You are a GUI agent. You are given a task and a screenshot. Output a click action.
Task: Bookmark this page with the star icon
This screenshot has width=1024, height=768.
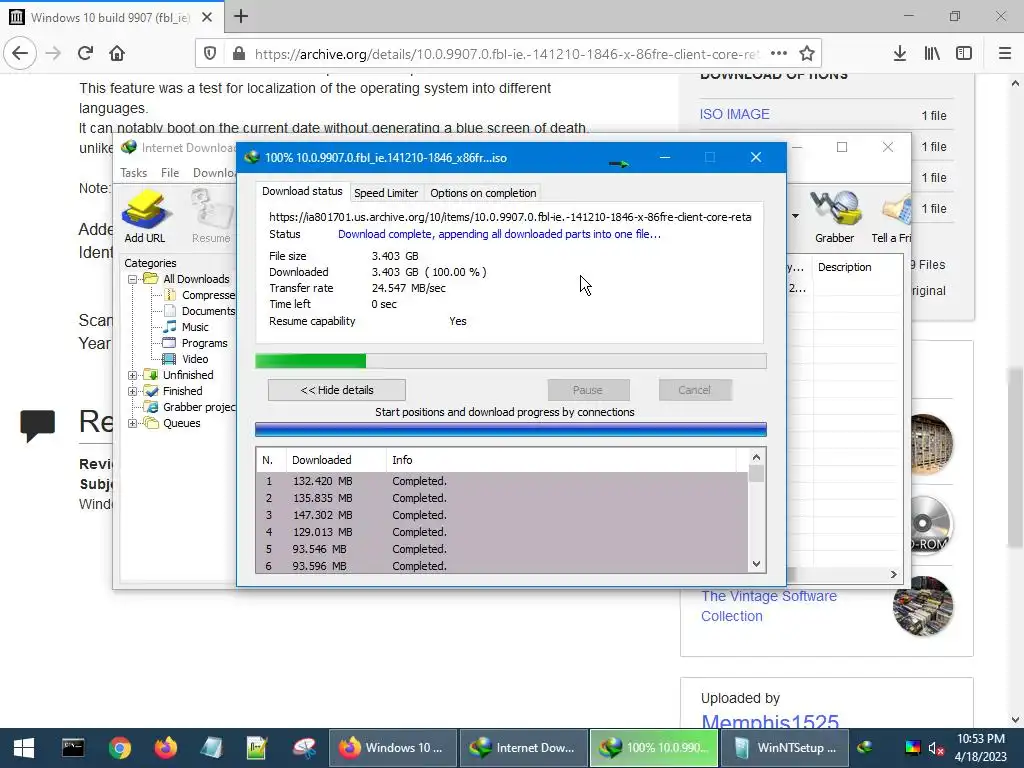pos(807,54)
